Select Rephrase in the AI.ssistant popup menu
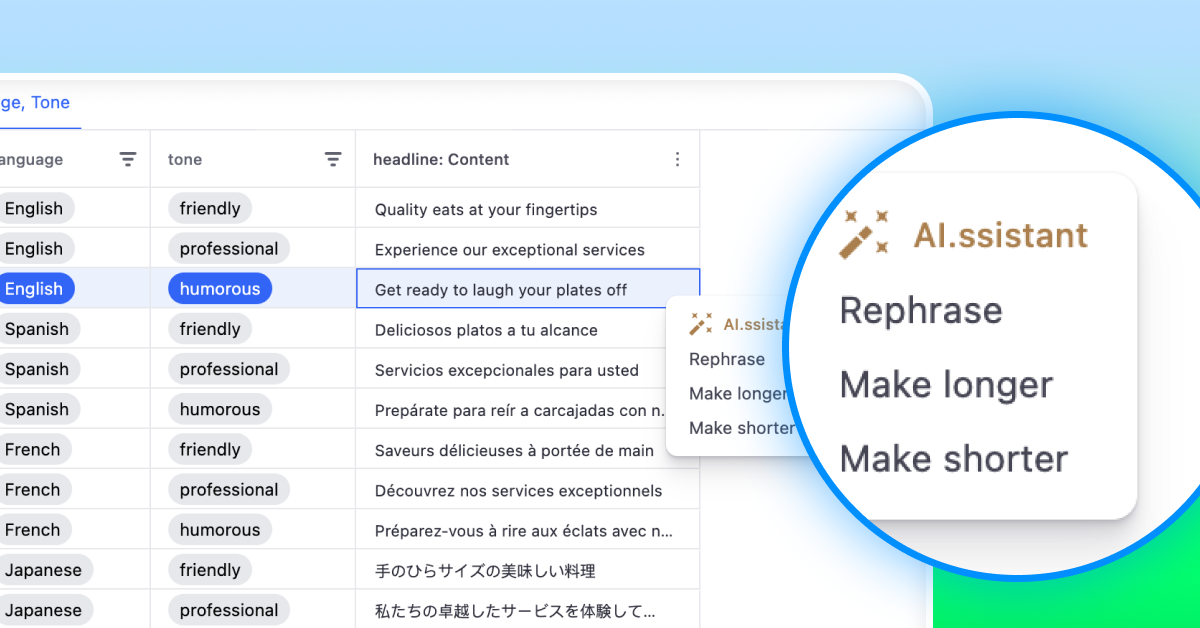Screen dimensions: 1200x628 pos(727,359)
